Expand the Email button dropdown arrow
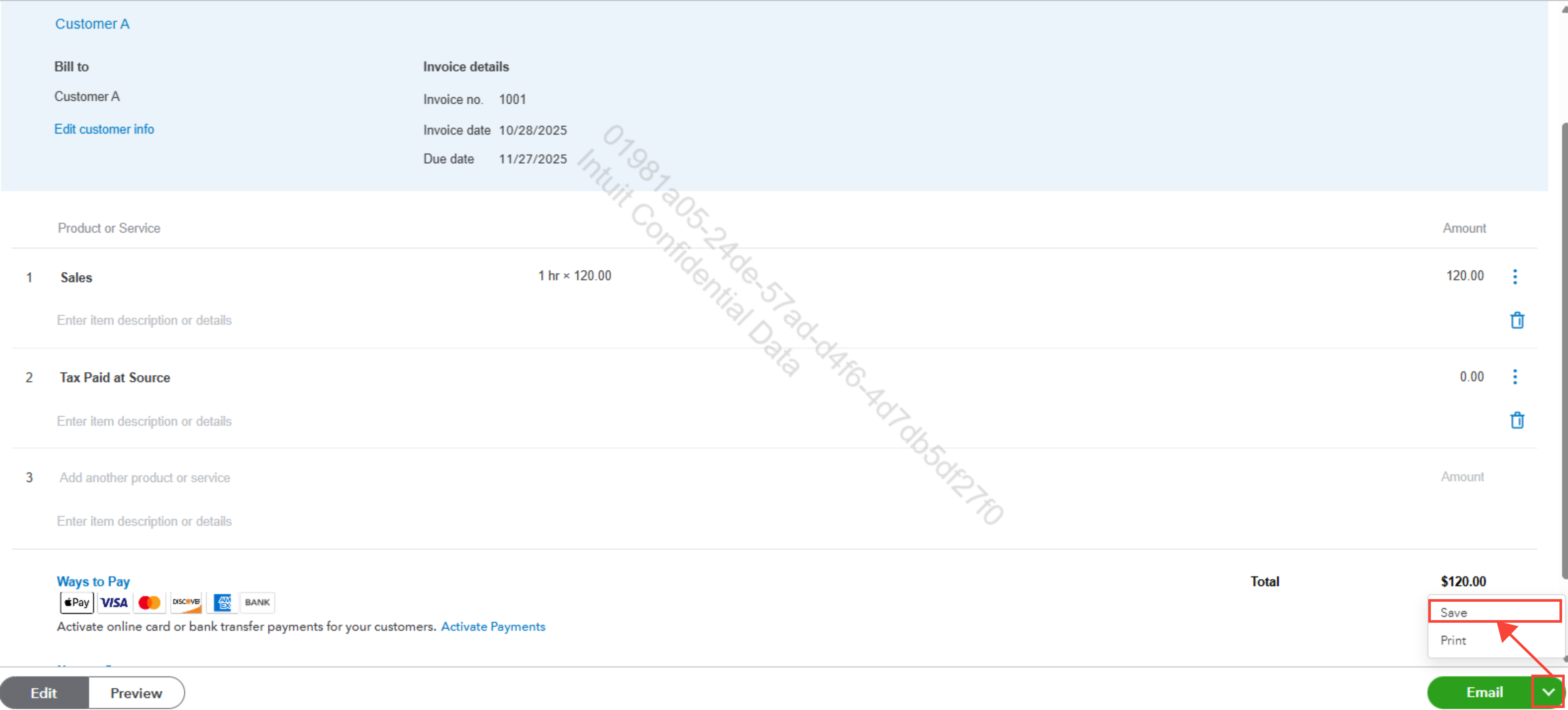The image size is (1568, 710). pyautogui.click(x=1548, y=692)
